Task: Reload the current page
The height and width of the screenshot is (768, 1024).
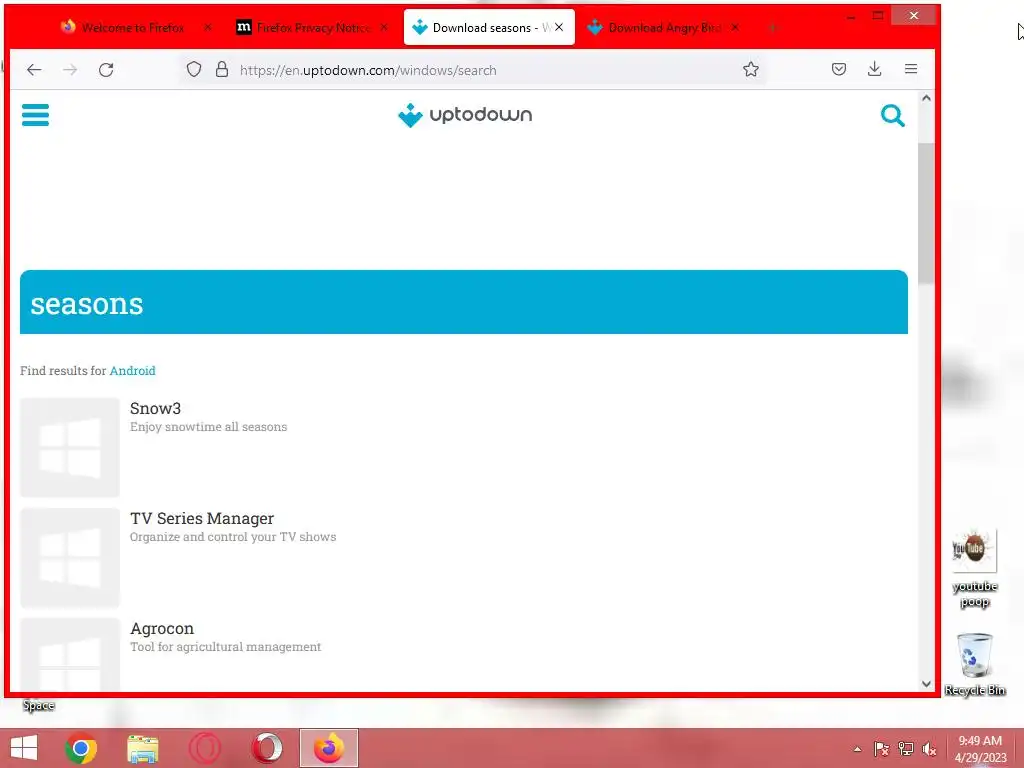Action: pos(106,70)
